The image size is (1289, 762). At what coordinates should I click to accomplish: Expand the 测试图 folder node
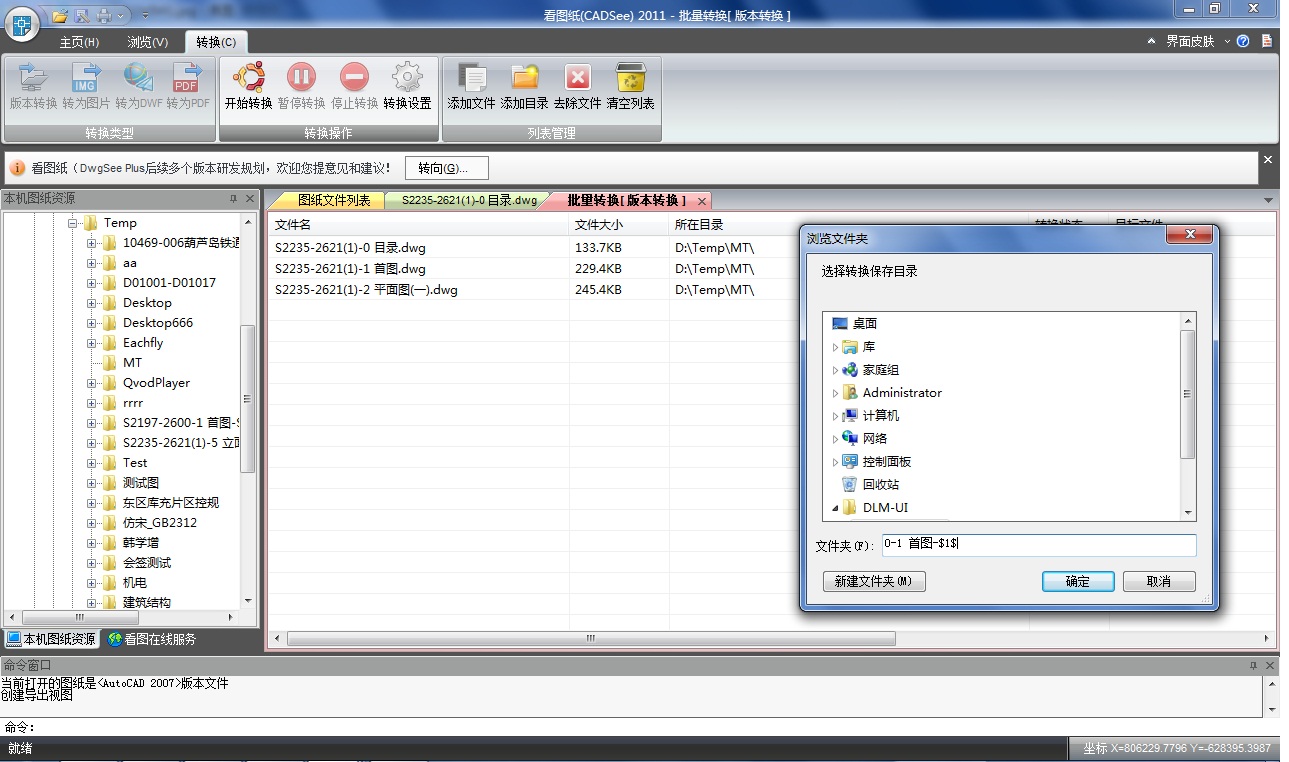[92, 483]
